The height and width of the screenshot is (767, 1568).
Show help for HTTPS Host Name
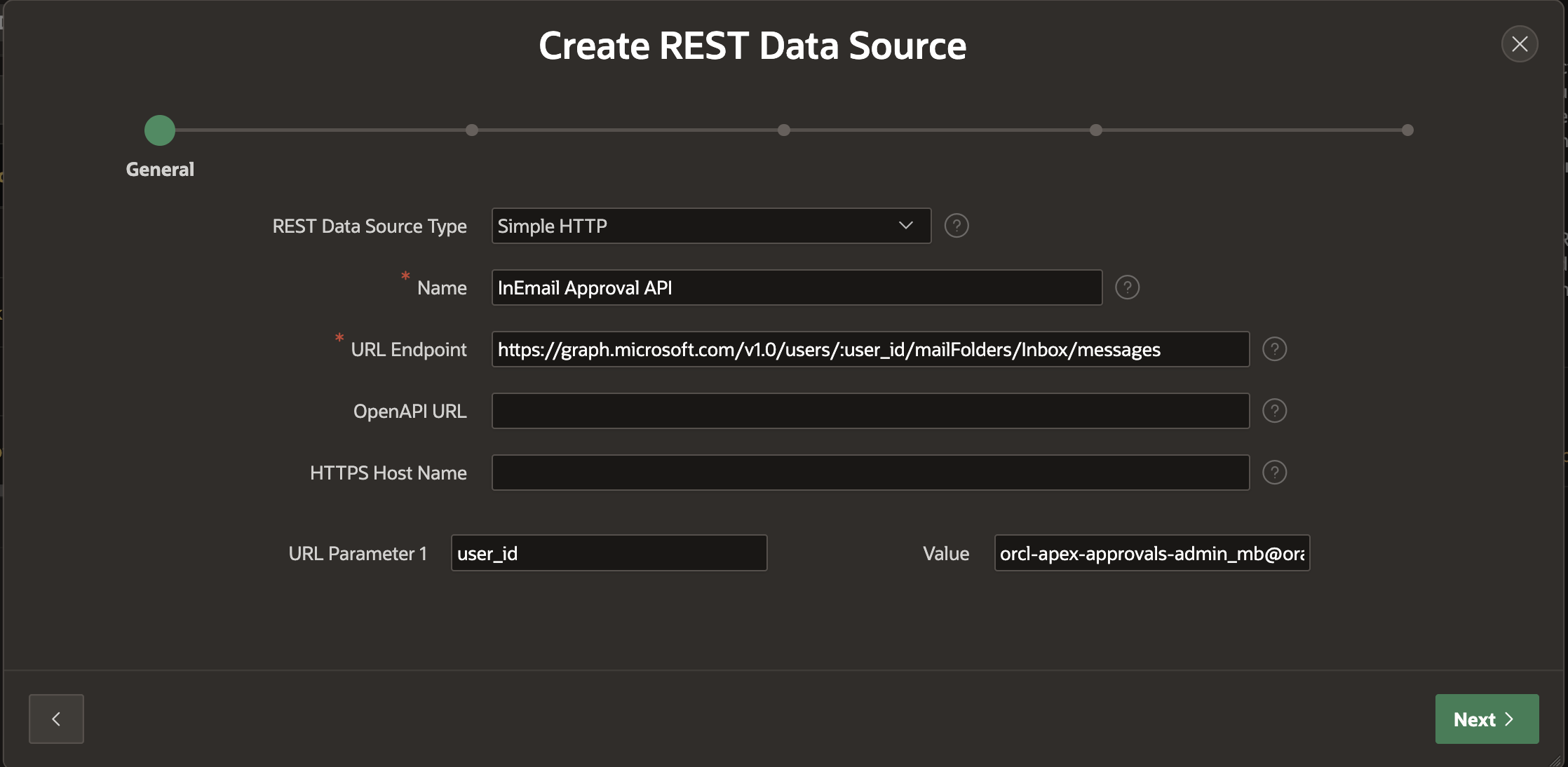[1274, 473]
